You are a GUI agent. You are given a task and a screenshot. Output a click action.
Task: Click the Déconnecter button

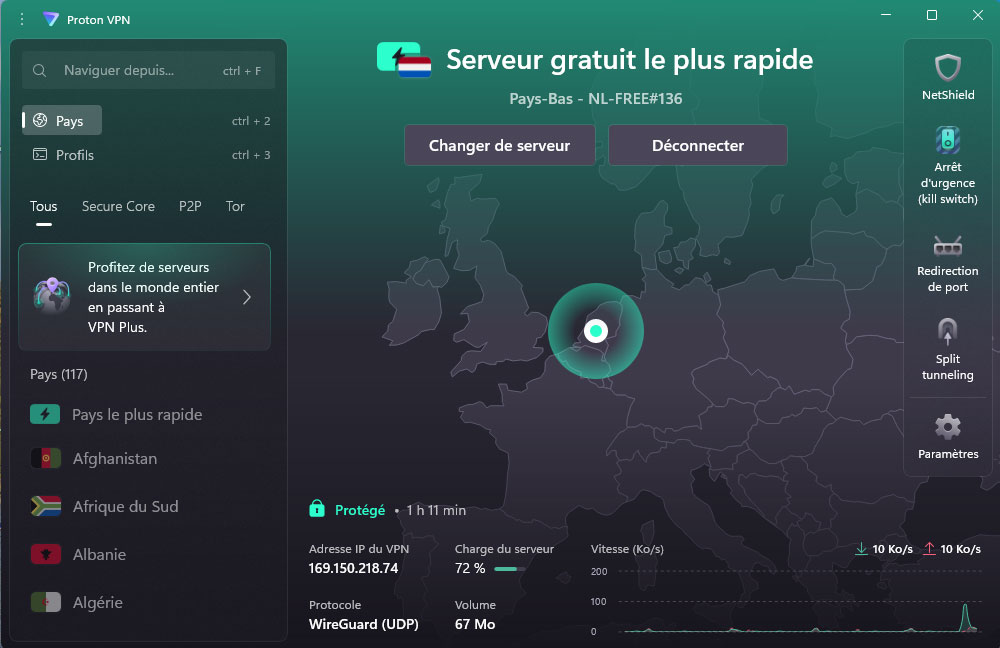(x=698, y=145)
